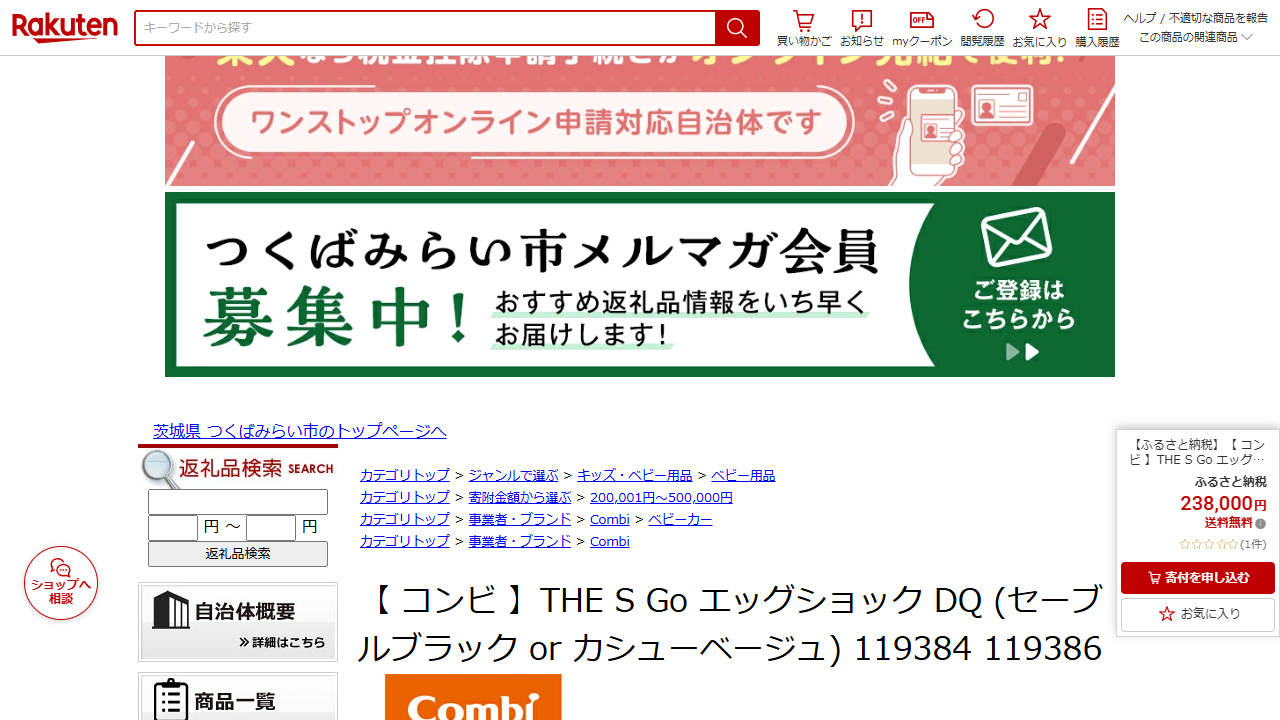This screenshot has height=720, width=1280.
Task: Open myクーポン coupons
Action: click(x=922, y=28)
